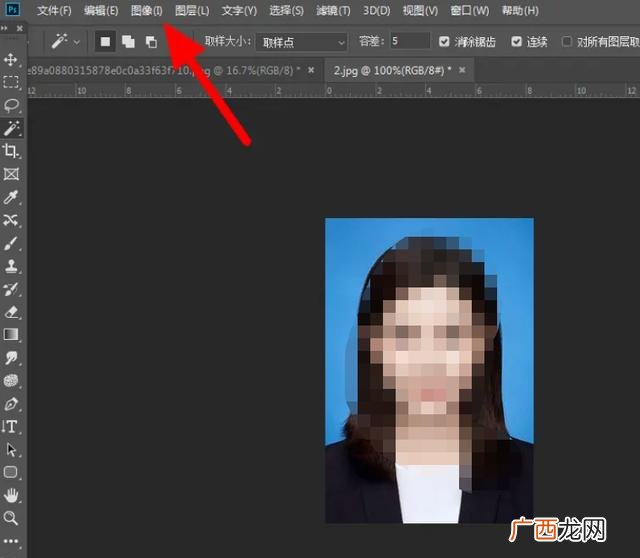Click the portrait photo on canvas
The image size is (640, 558).
[429, 370]
